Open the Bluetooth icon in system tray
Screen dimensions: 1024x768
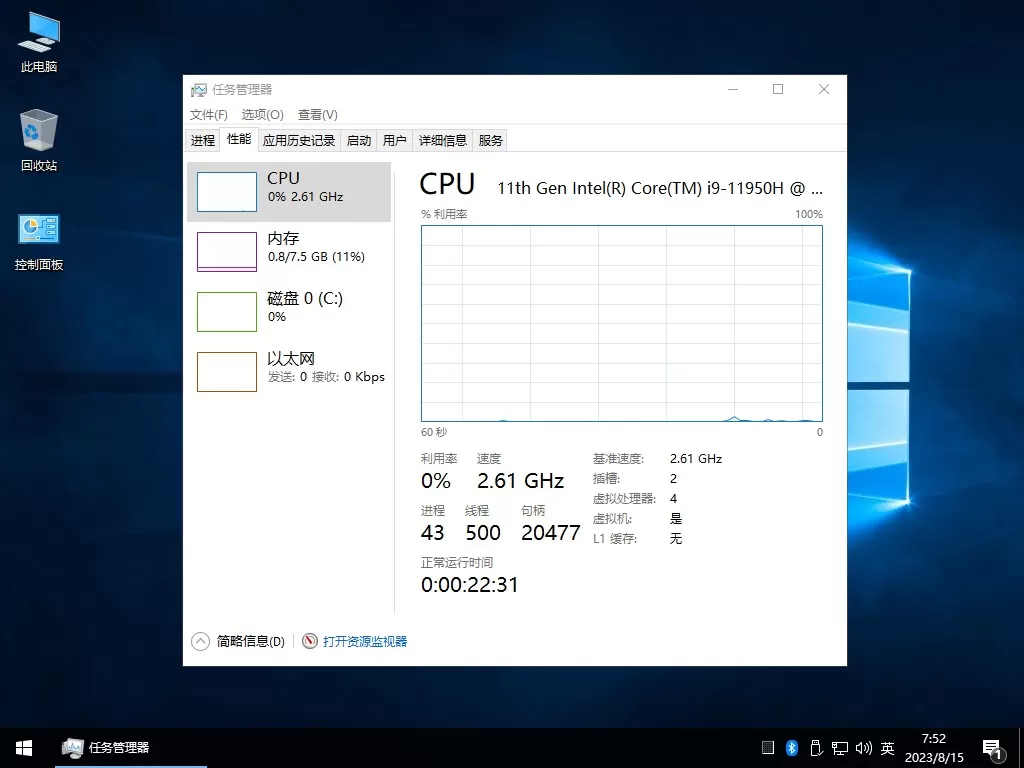point(791,747)
